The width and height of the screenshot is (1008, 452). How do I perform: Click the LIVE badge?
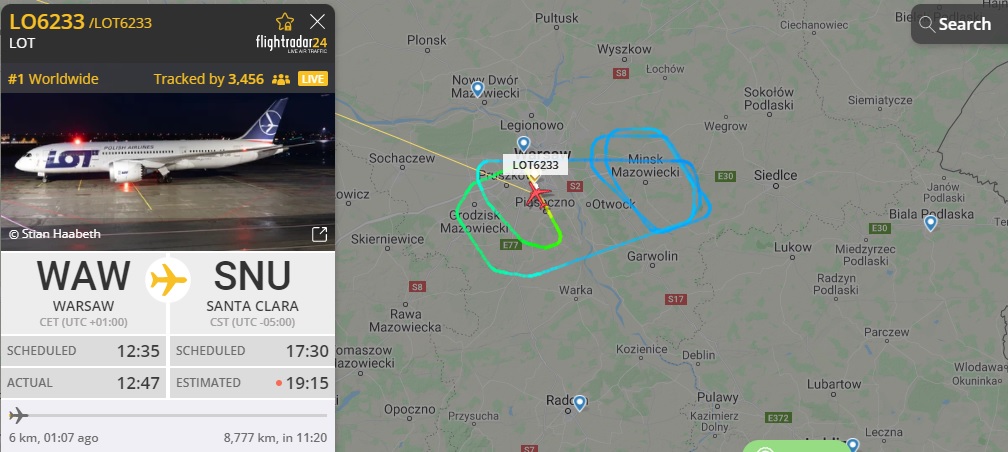click(x=313, y=79)
